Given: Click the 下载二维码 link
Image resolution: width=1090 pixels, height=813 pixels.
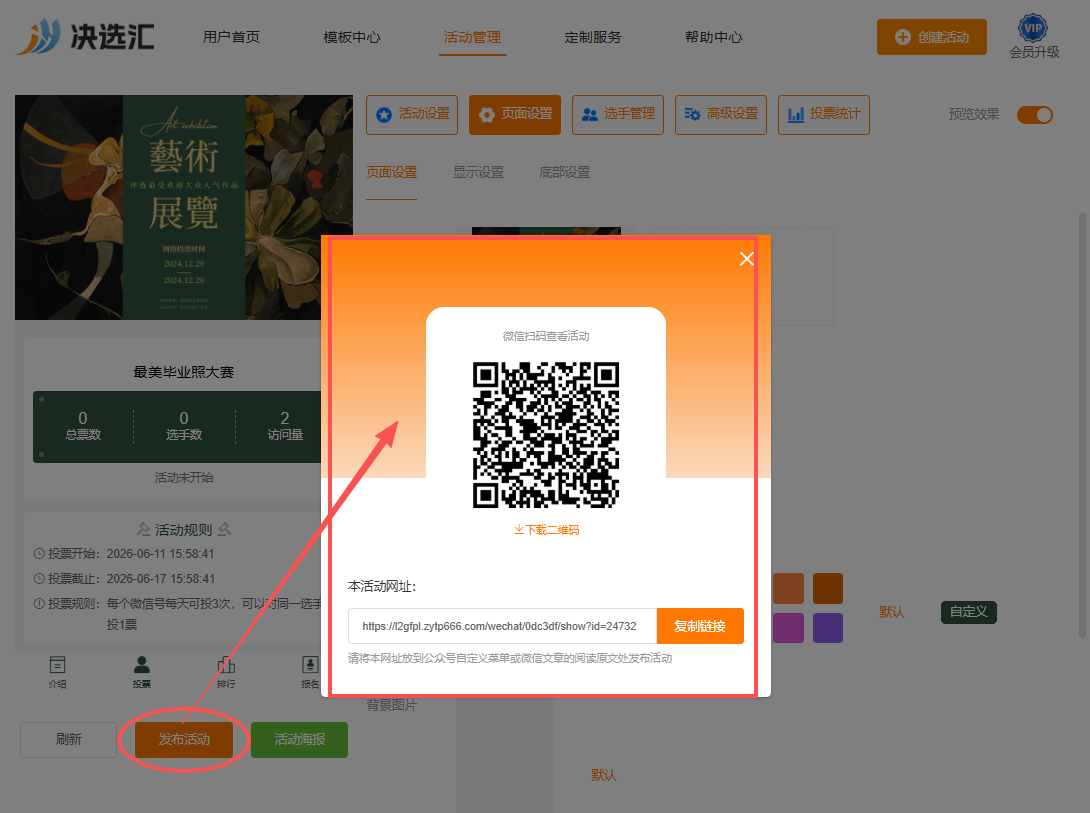Looking at the screenshot, I should pyautogui.click(x=546, y=529).
